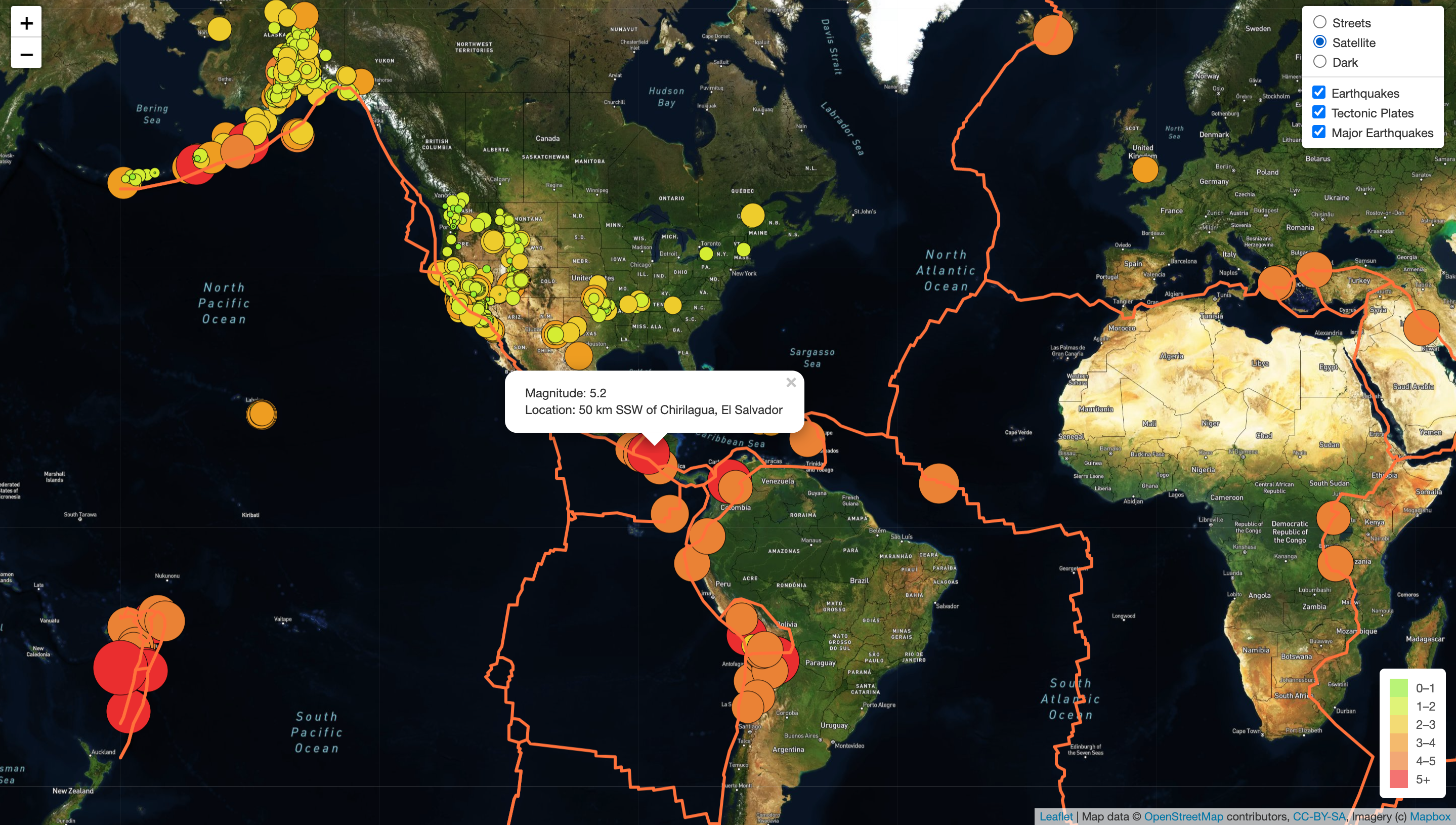Screen dimensions: 1456x825
Task: Open the Mapbox imagery link
Action: pyautogui.click(x=1433, y=816)
